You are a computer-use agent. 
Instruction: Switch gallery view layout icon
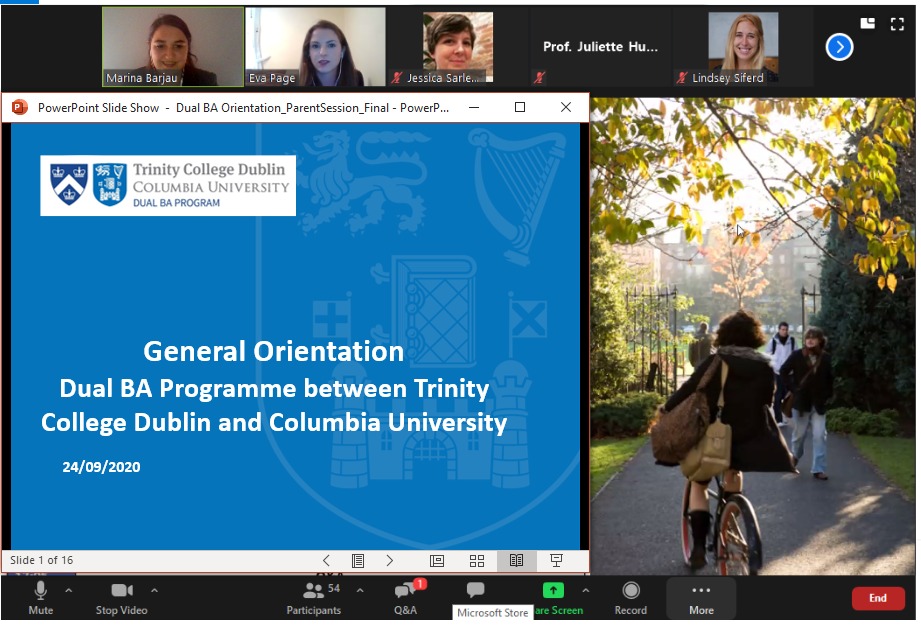tap(868, 23)
